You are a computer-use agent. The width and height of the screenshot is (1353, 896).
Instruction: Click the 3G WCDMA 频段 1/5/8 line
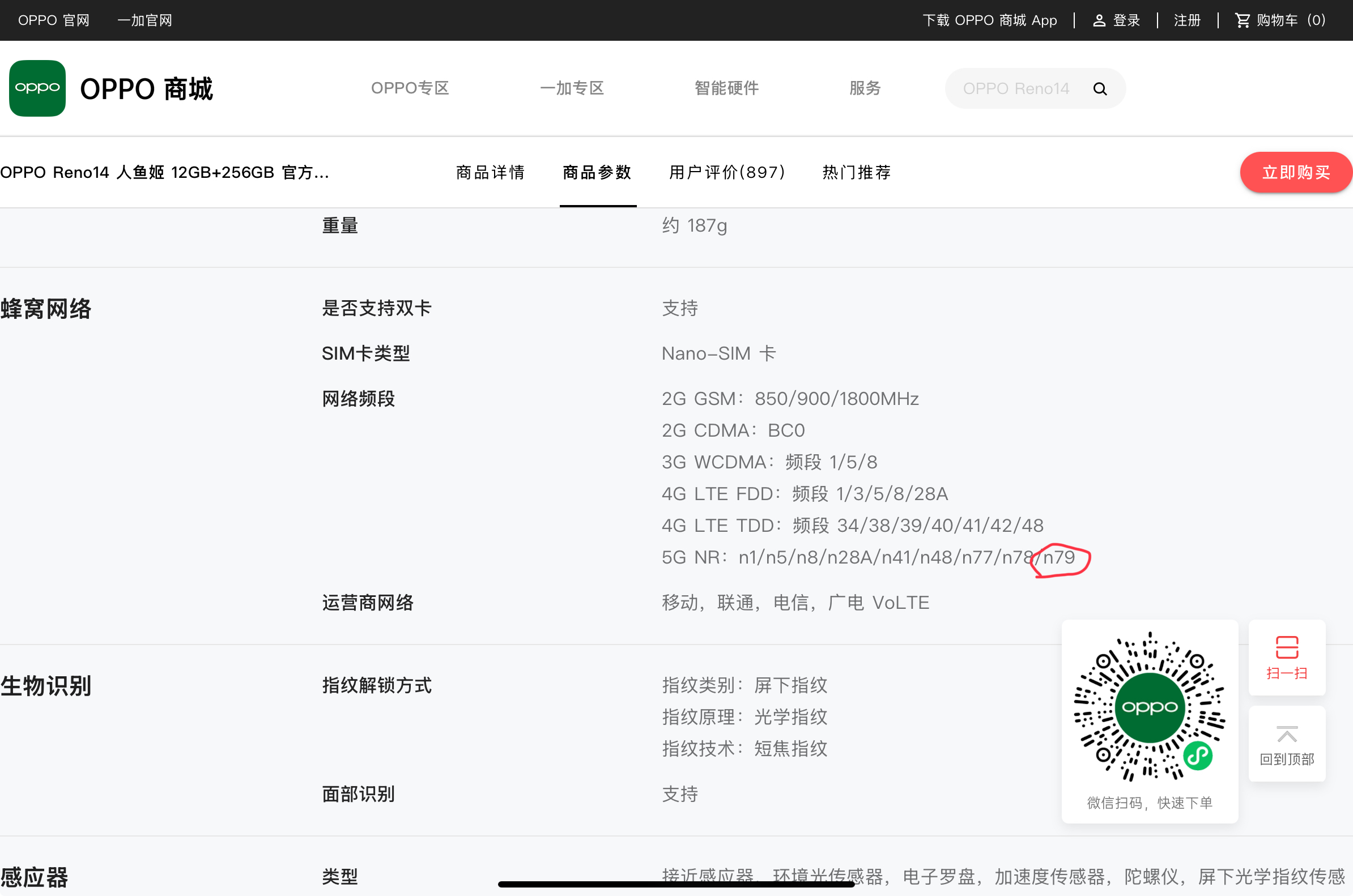click(x=769, y=462)
